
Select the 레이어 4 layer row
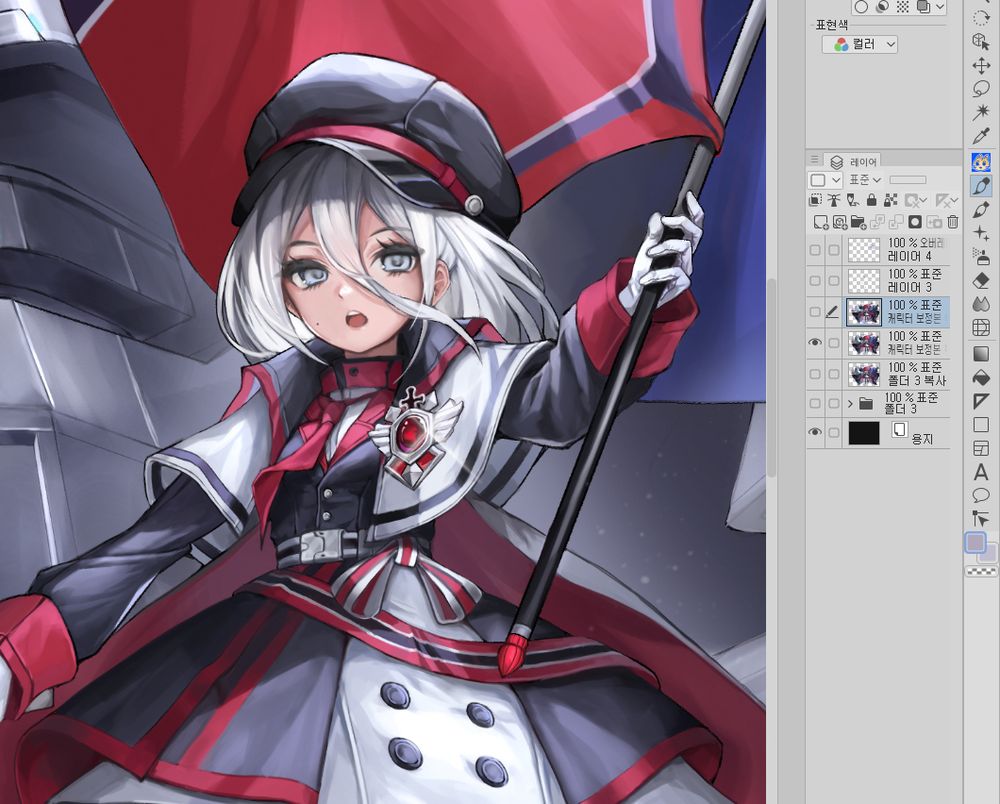878,250
